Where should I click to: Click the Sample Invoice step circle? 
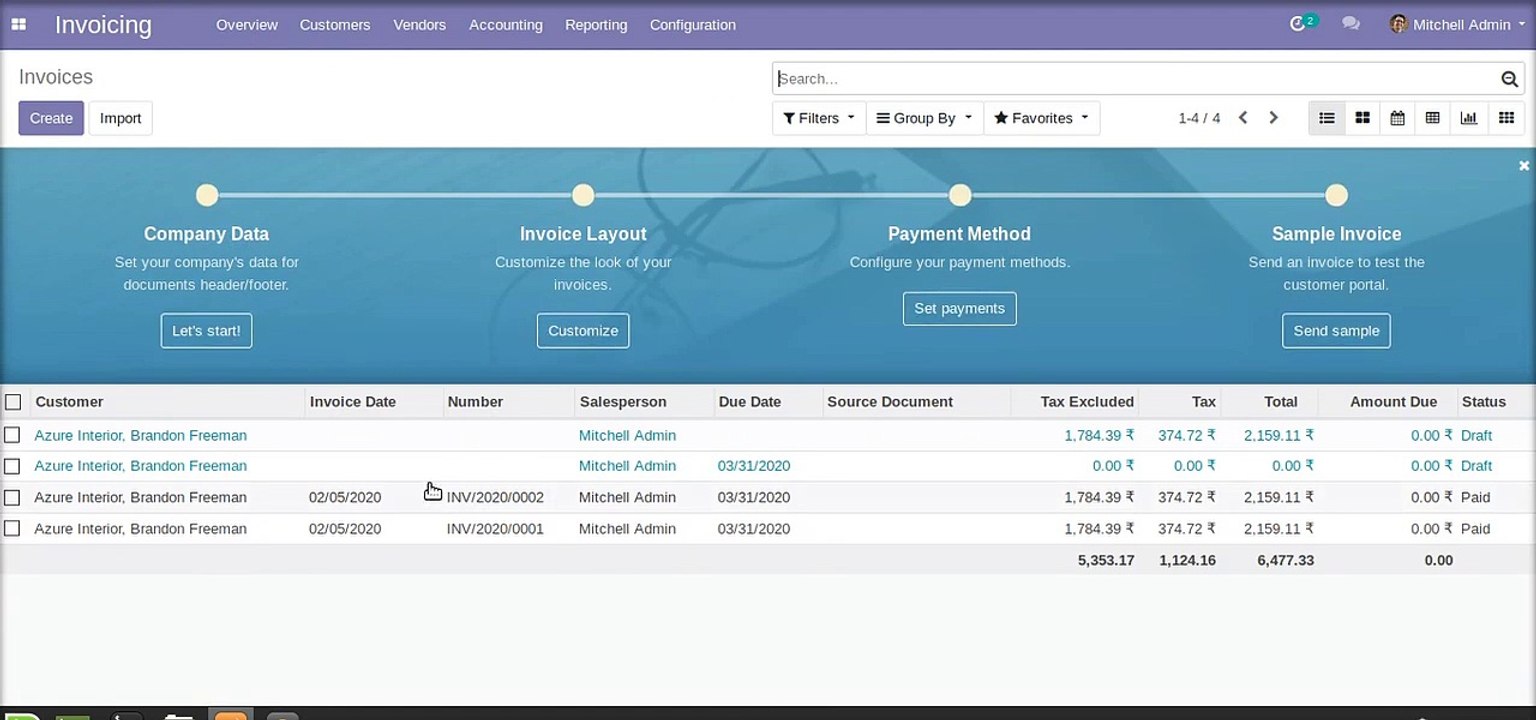pos(1336,195)
